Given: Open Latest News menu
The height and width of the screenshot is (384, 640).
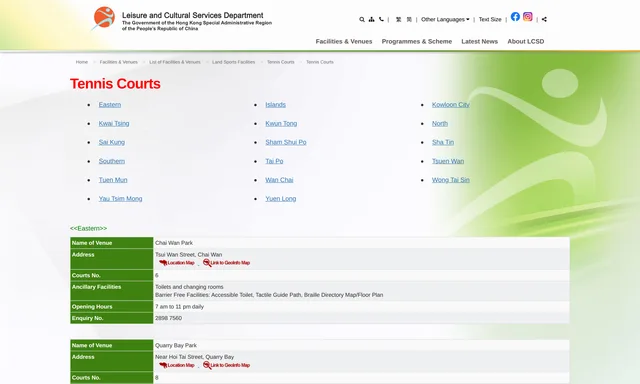Looking at the screenshot, I should click(x=480, y=41).
